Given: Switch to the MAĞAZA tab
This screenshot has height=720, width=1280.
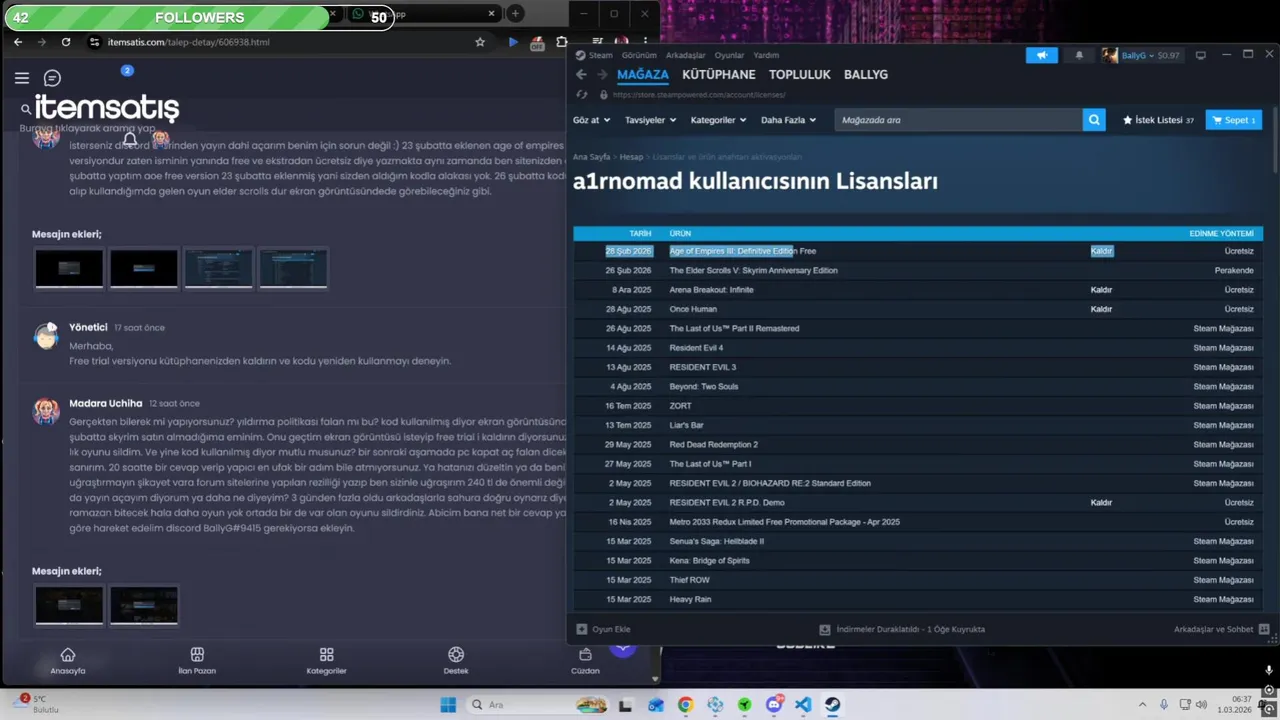Looking at the screenshot, I should 642,74.
